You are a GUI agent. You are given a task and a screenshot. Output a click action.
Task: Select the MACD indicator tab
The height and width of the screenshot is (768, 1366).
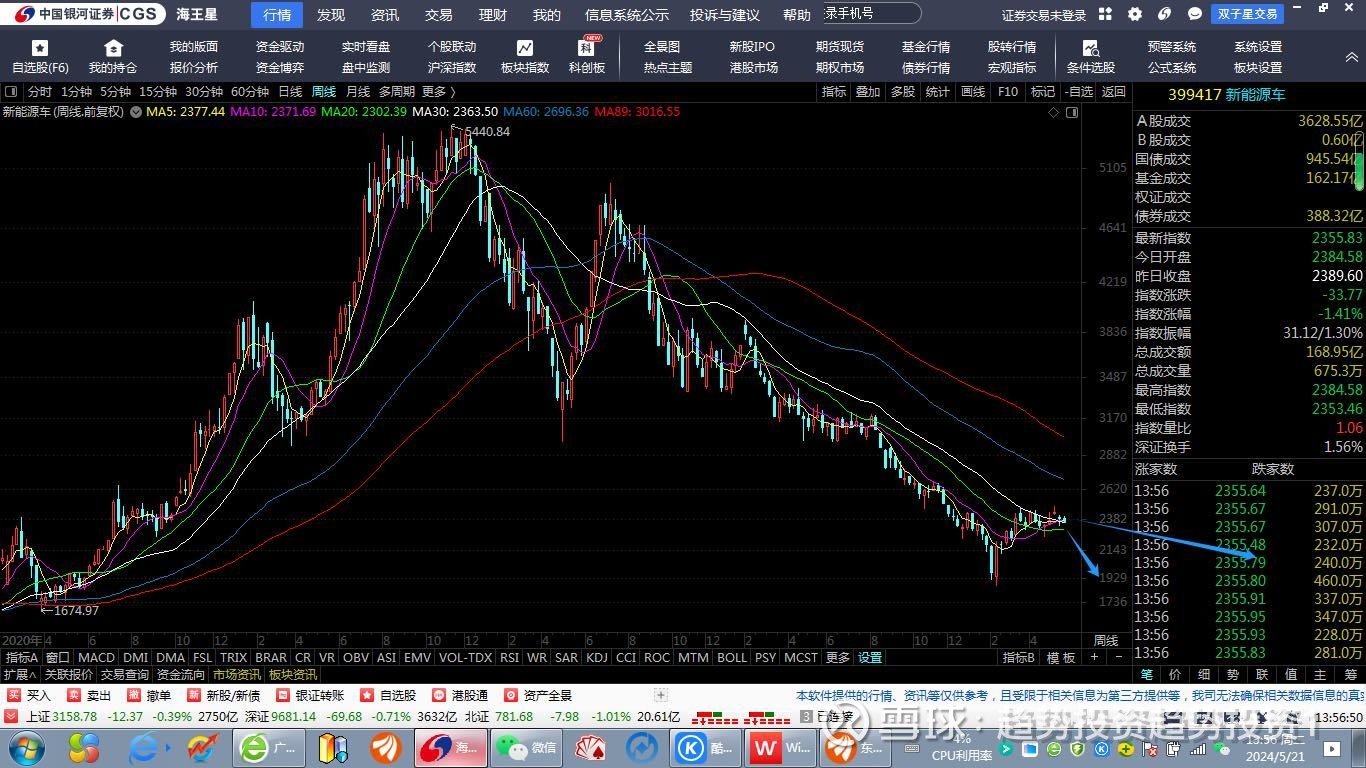coord(96,658)
